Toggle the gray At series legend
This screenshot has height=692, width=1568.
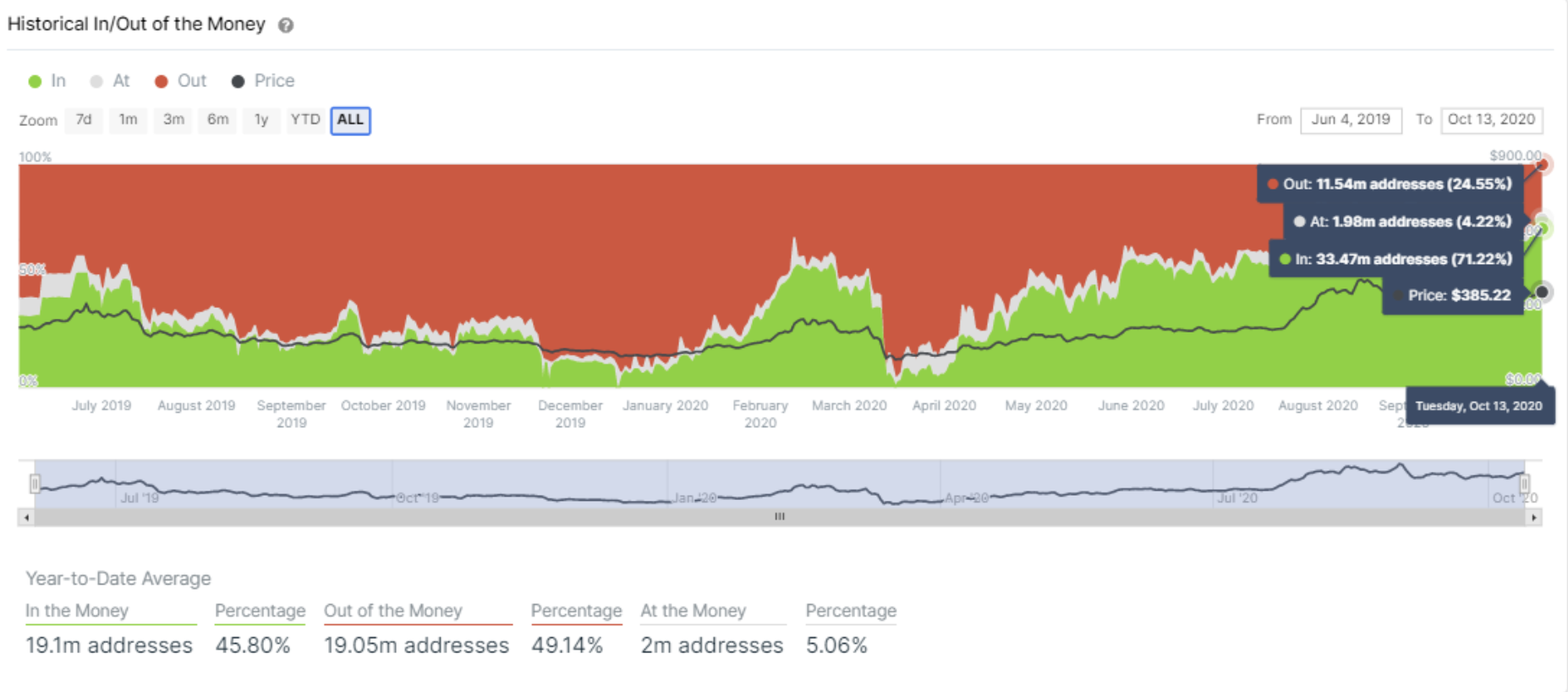pos(110,81)
